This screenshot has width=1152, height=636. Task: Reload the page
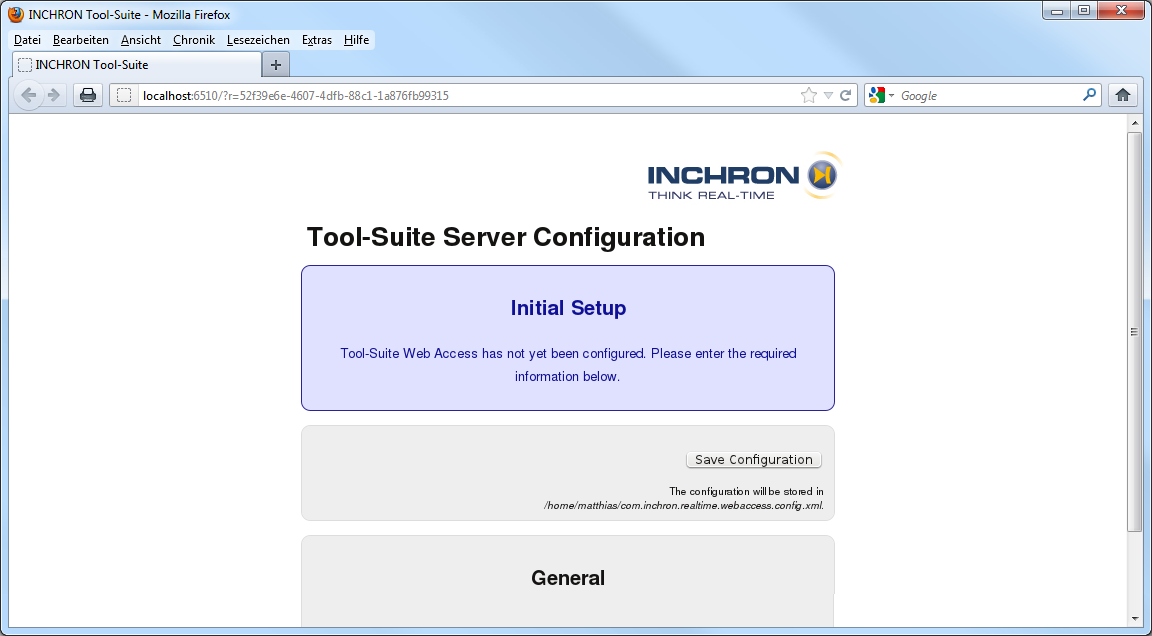coord(846,95)
